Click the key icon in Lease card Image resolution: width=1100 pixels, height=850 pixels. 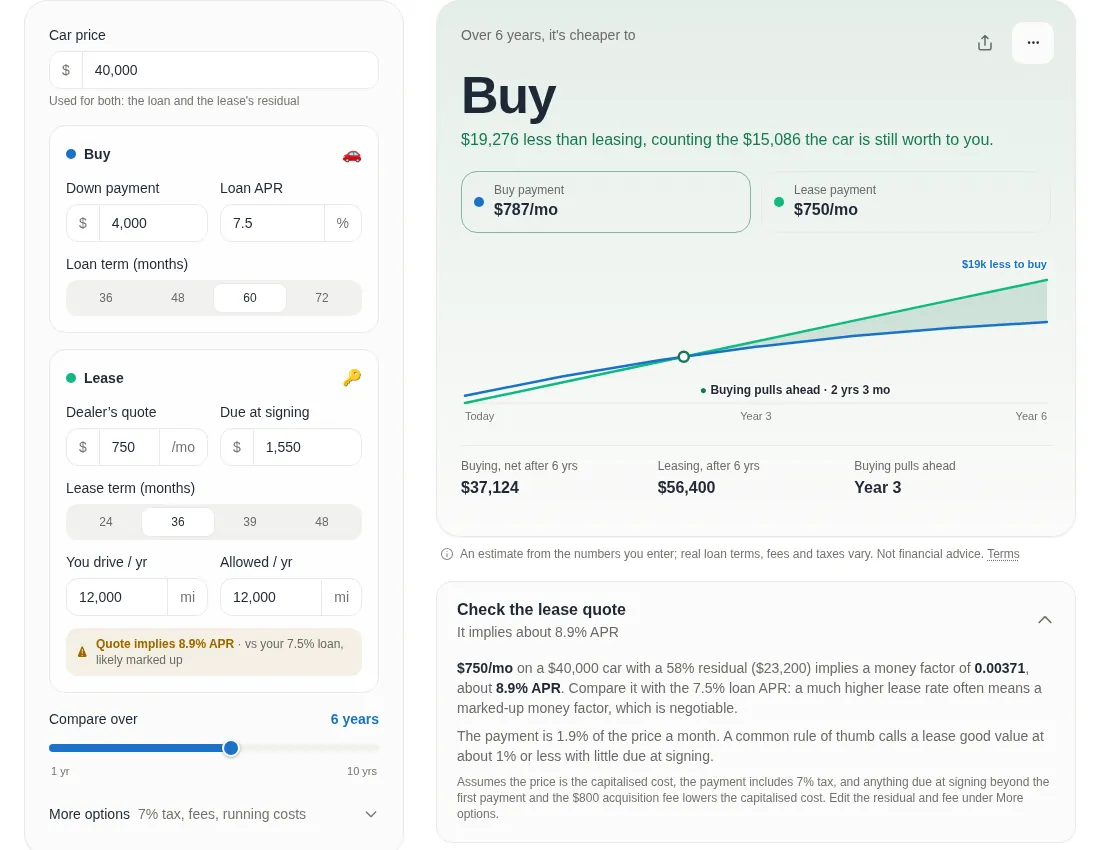tap(351, 378)
